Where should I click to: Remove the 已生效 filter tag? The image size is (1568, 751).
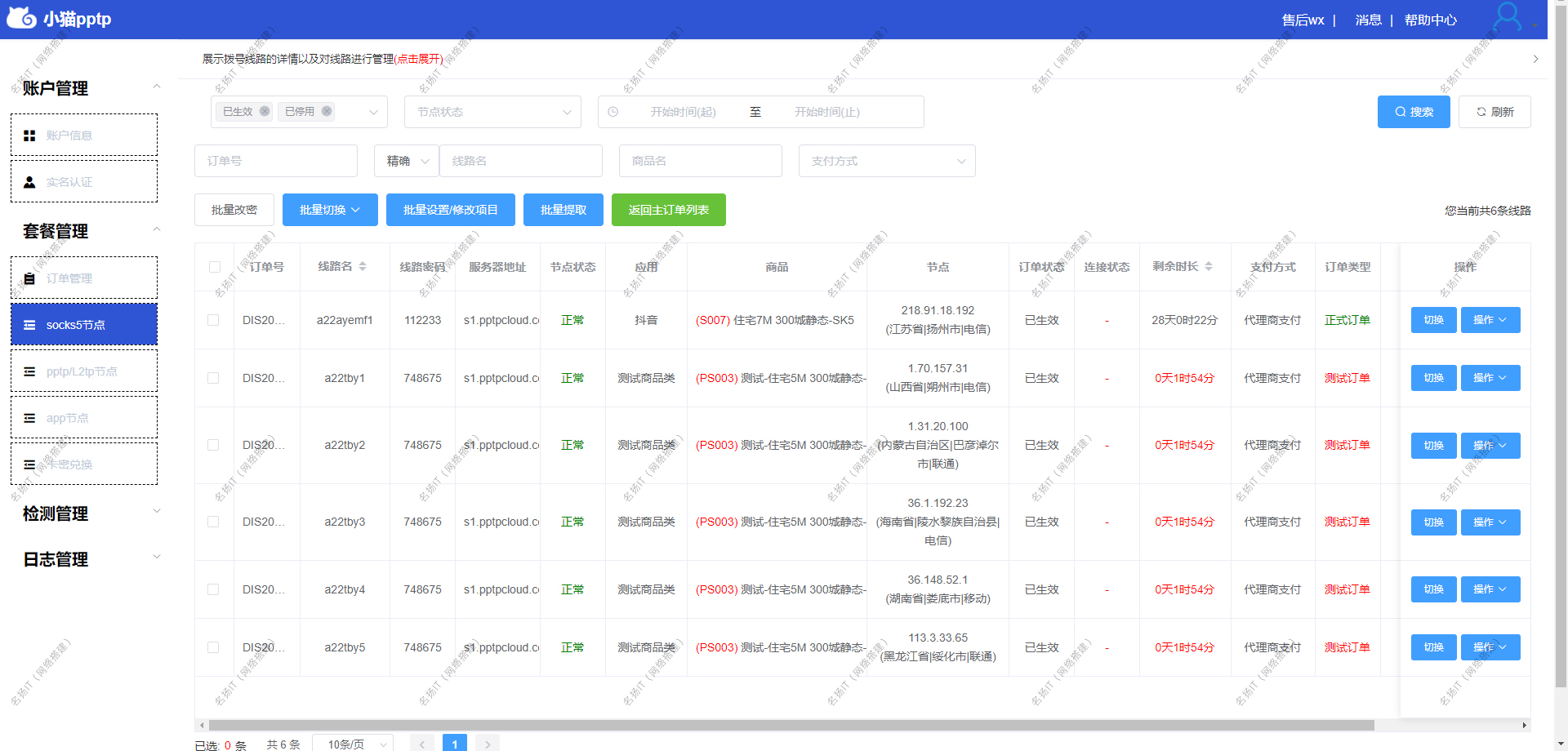tap(265, 112)
